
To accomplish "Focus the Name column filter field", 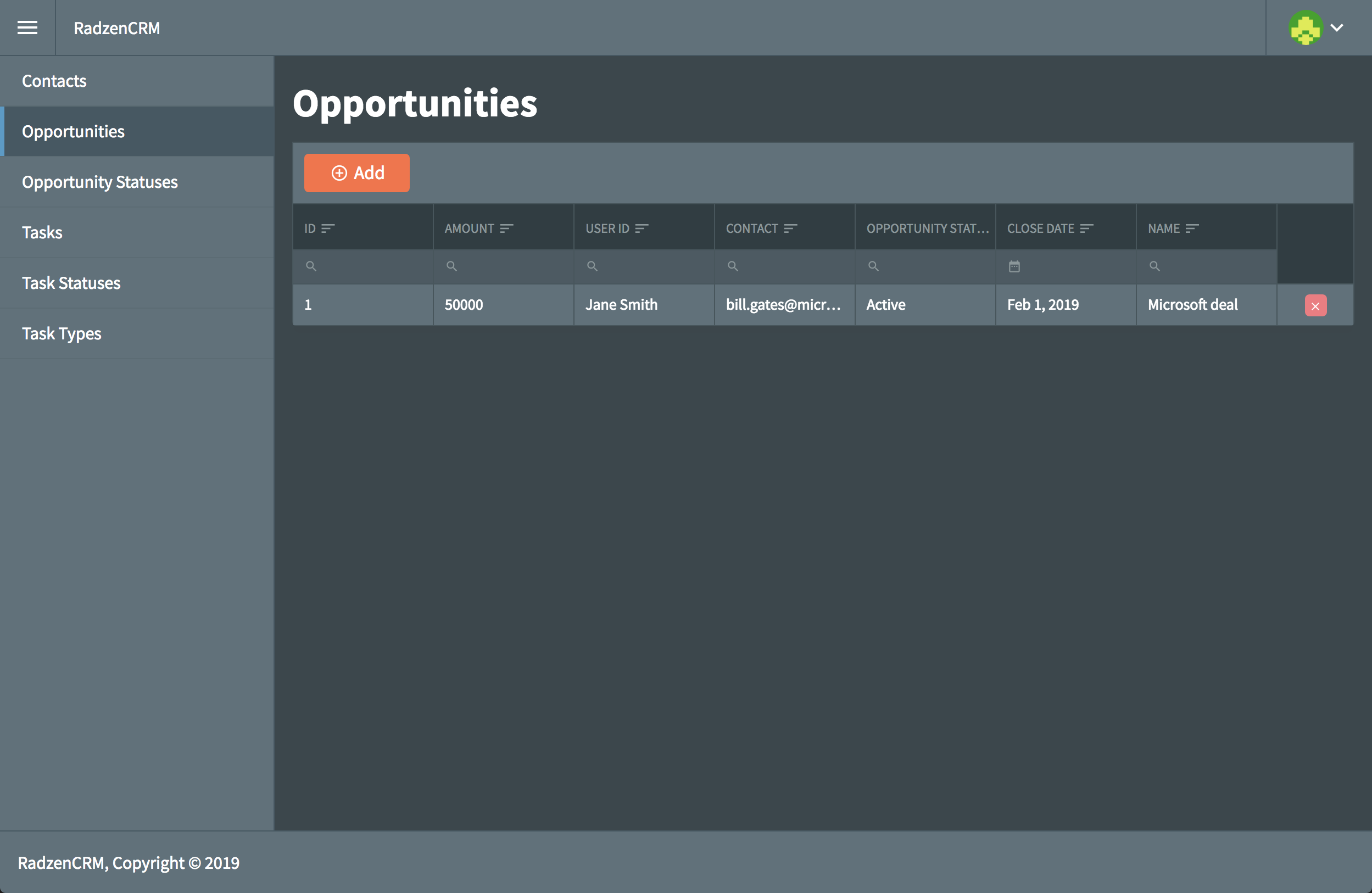I will [1206, 266].
